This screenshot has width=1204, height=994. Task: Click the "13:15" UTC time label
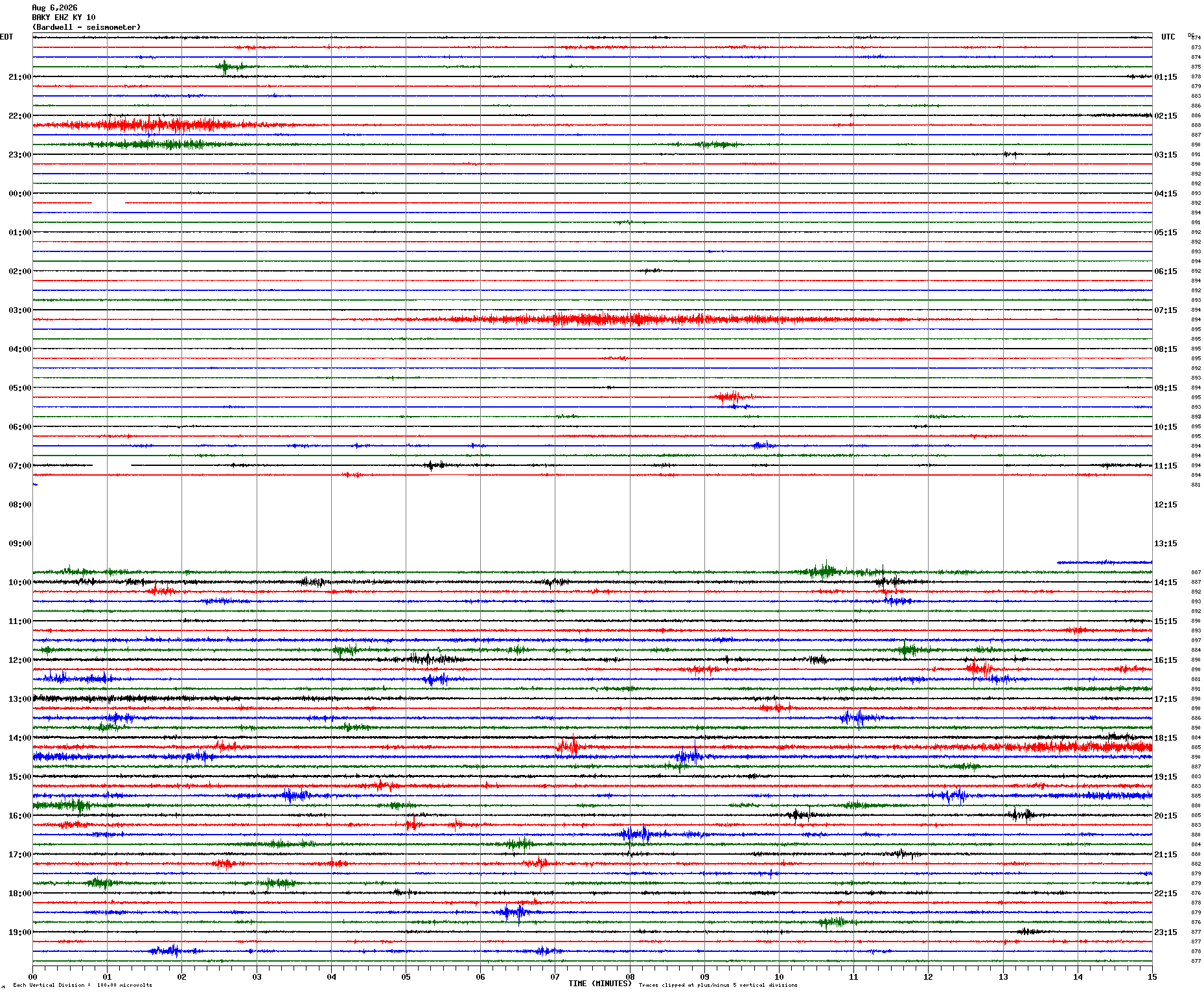click(1166, 544)
